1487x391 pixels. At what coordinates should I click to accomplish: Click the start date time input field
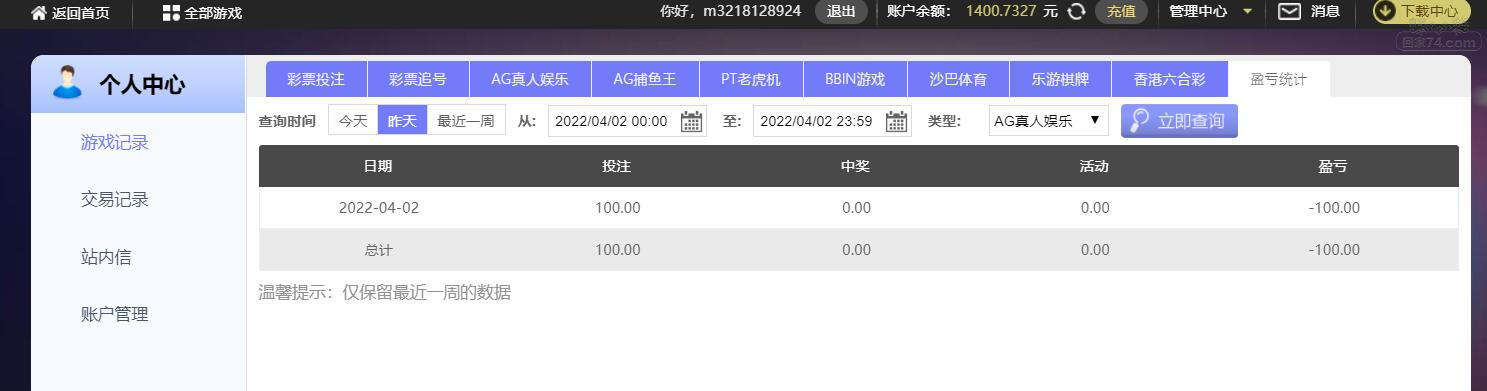[627, 121]
